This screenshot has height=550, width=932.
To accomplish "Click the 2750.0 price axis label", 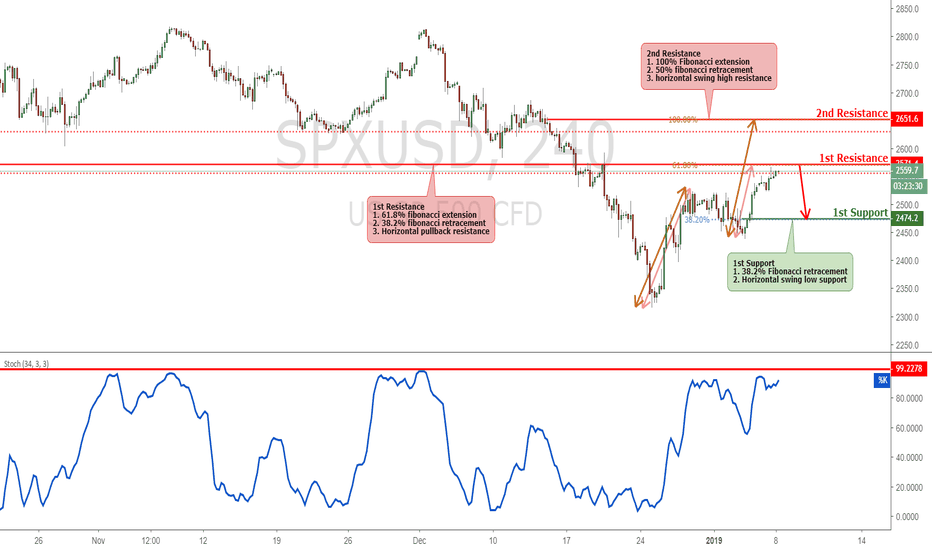I will click(x=908, y=65).
